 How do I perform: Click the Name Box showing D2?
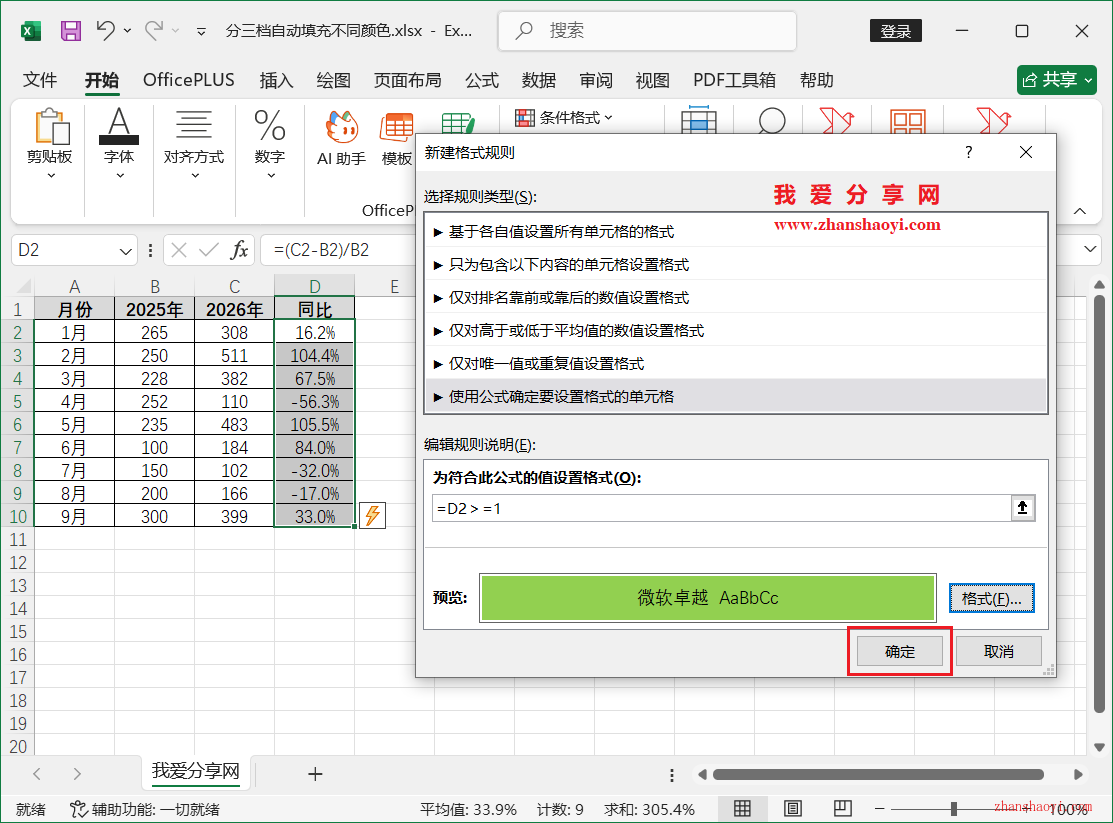tap(65, 251)
